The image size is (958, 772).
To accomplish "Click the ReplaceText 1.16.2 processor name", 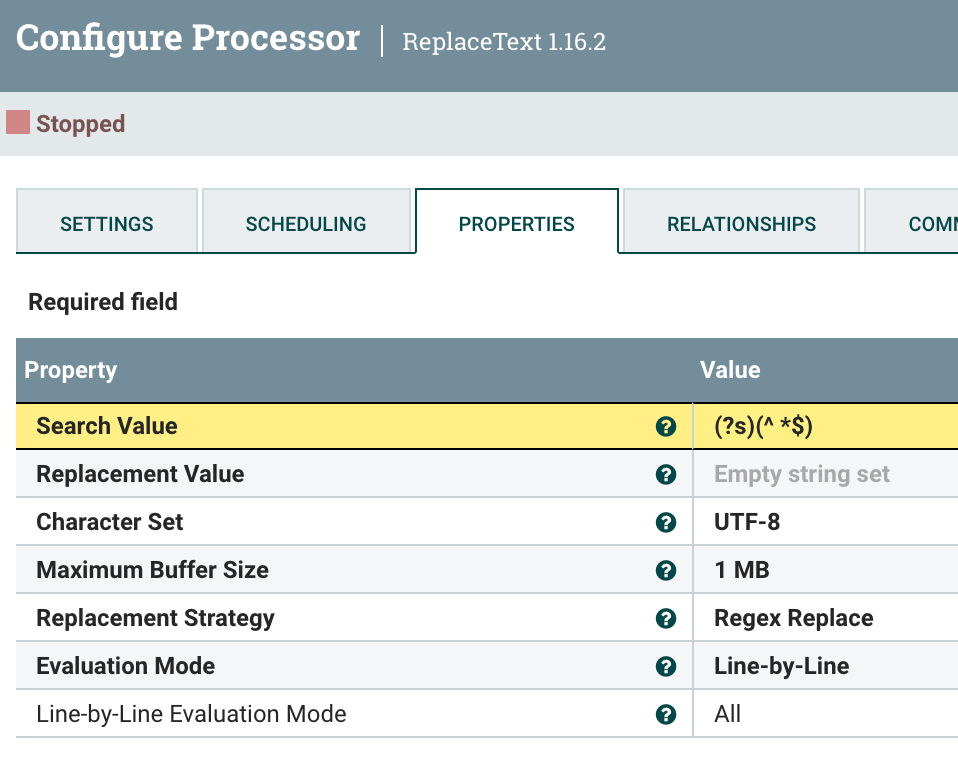I will (504, 42).
